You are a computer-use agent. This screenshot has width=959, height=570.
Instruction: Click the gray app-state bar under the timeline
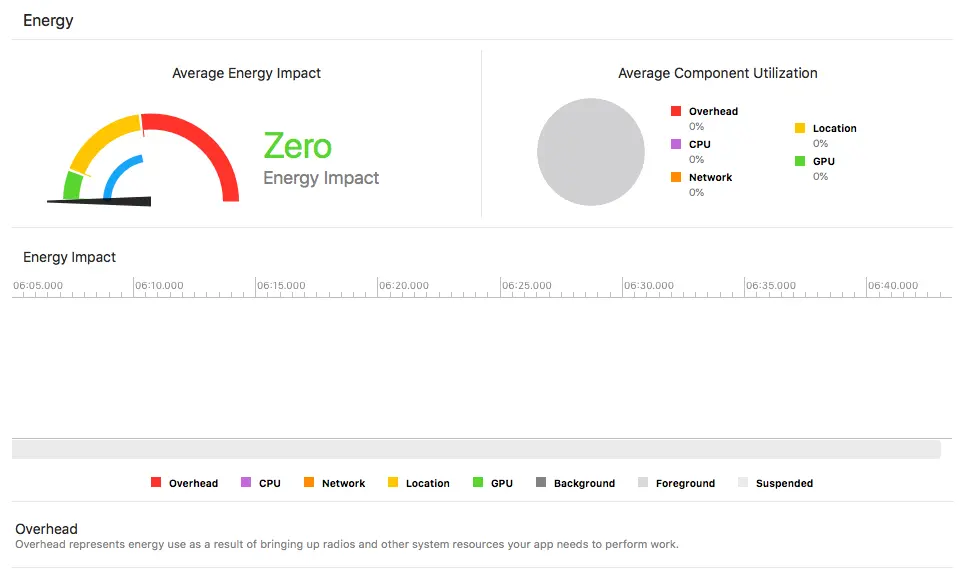(x=476, y=450)
